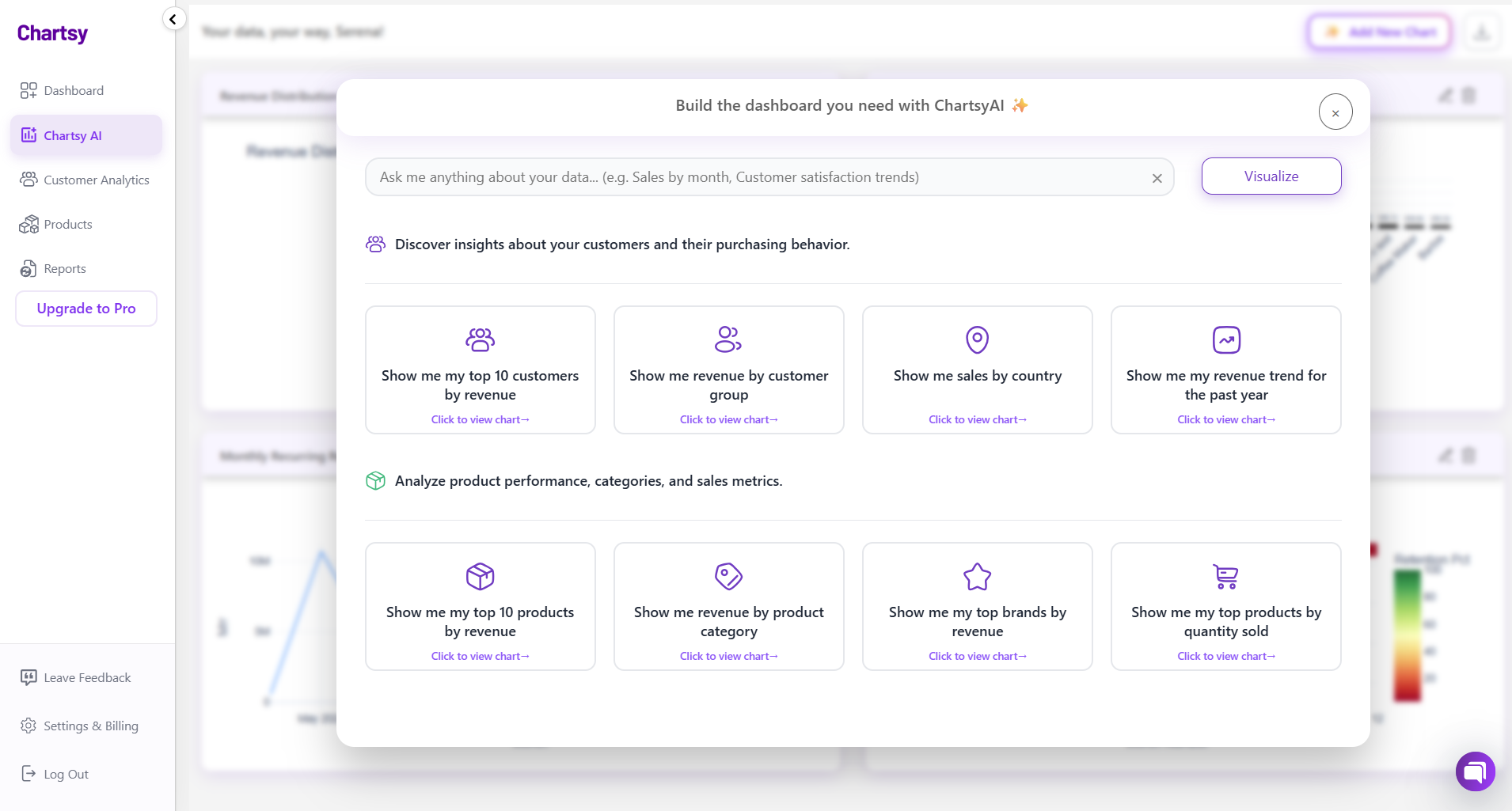This screenshot has height=811, width=1512.
Task: Clear the query input with the X
Action: click(1157, 178)
